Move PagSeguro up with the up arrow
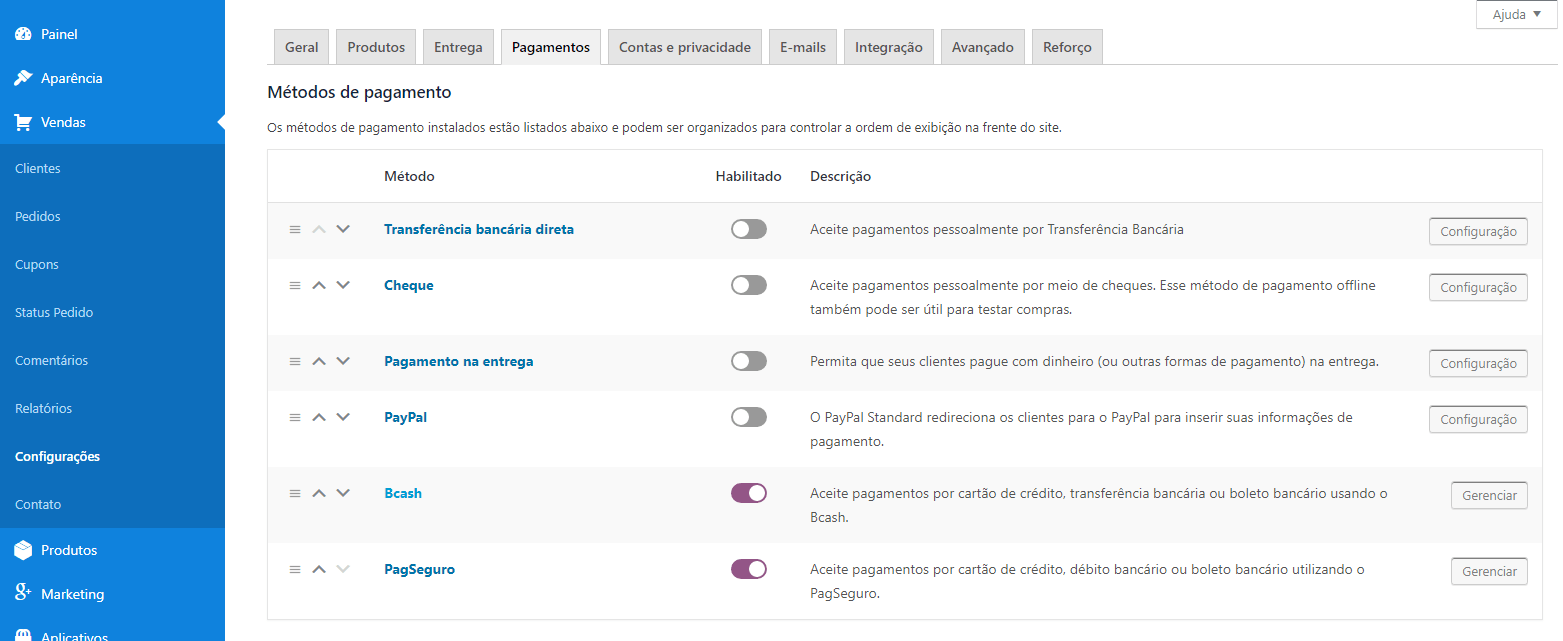Screen dimensions: 1563x641 click(319, 569)
